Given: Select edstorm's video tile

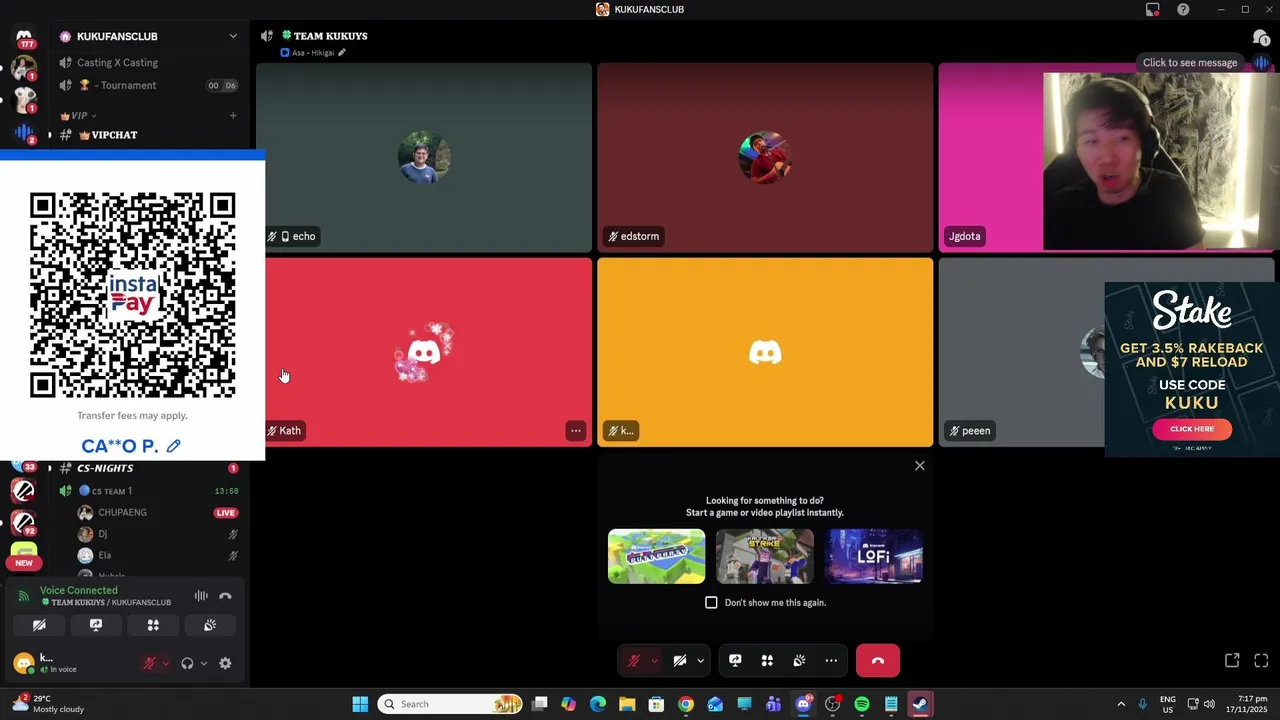Looking at the screenshot, I should pyautogui.click(x=765, y=158).
